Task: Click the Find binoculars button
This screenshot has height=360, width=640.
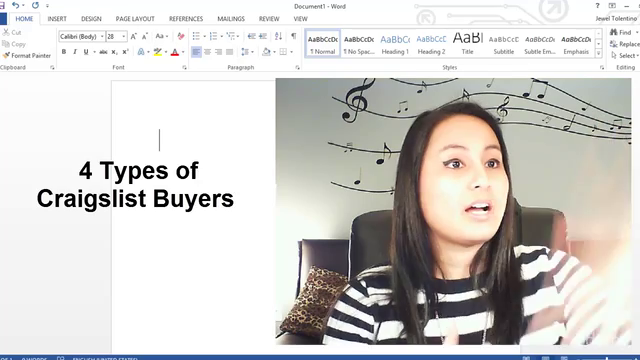Action: point(620,32)
